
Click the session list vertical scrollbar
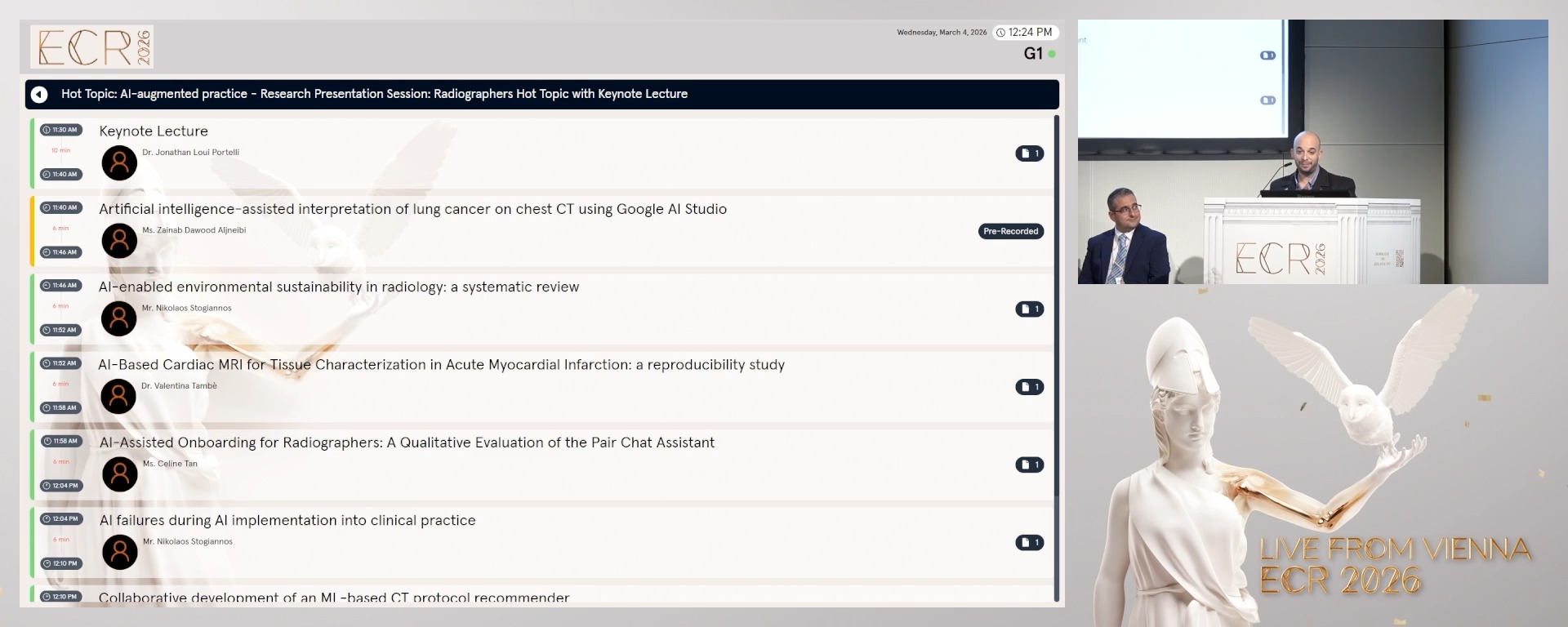point(1057,327)
